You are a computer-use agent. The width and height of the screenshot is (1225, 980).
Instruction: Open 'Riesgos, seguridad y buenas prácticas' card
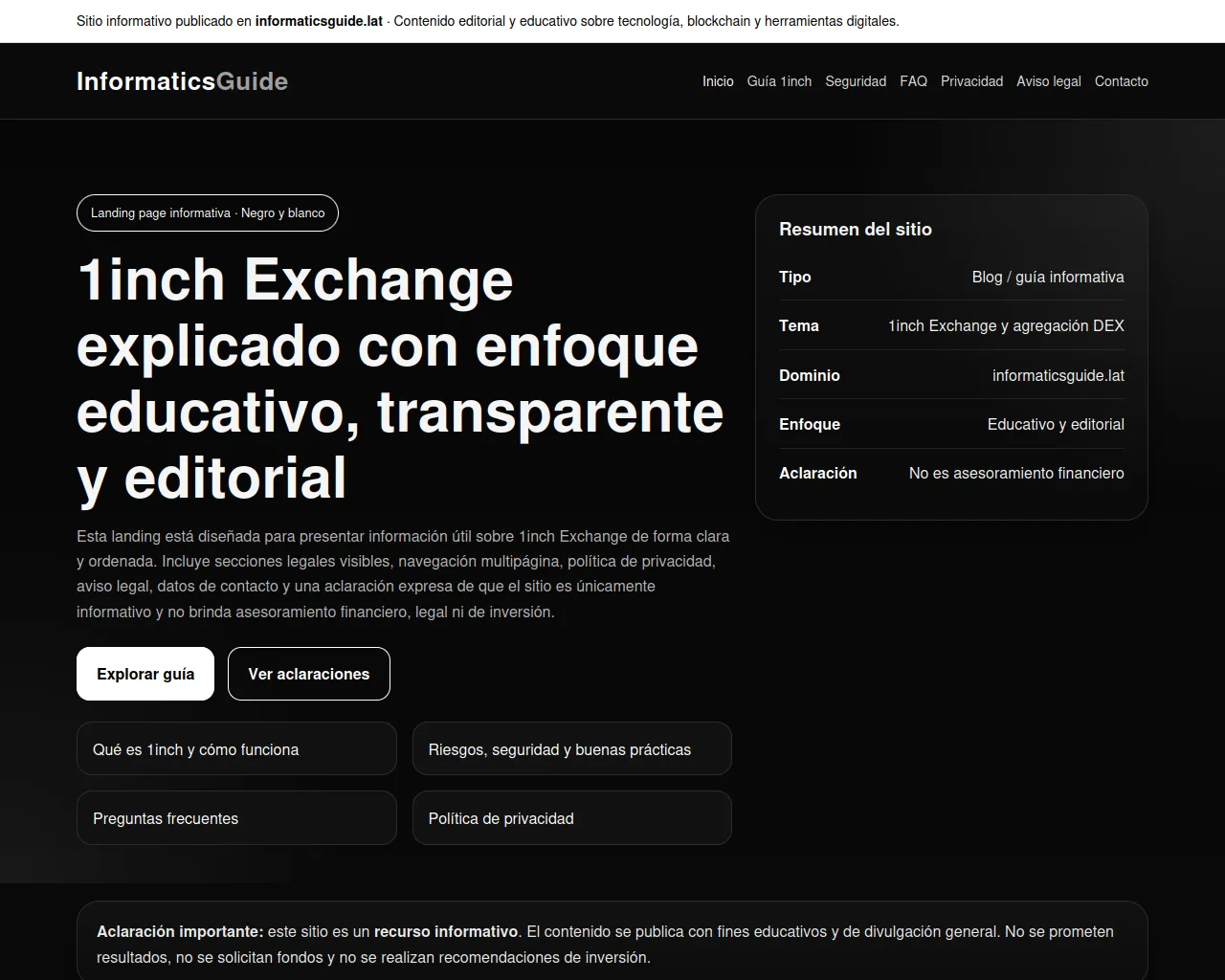coord(572,748)
